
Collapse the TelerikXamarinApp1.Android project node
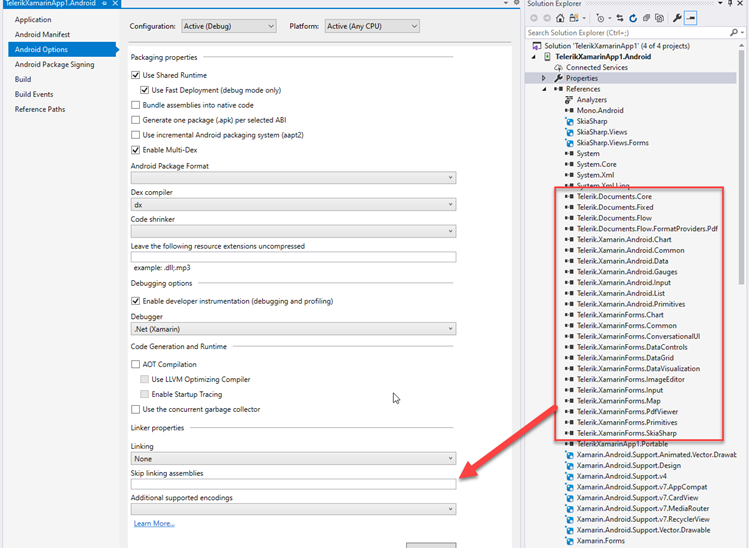pyautogui.click(x=534, y=57)
